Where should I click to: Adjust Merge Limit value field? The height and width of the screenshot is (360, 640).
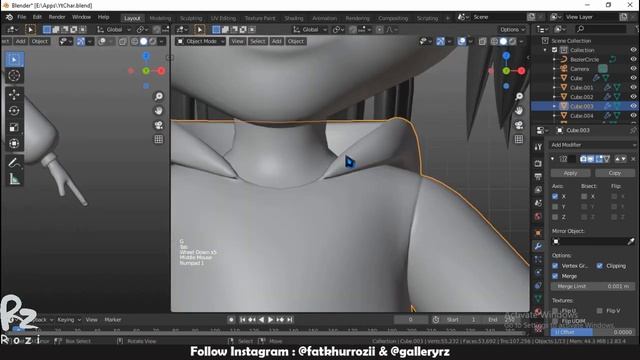[x=592, y=286]
